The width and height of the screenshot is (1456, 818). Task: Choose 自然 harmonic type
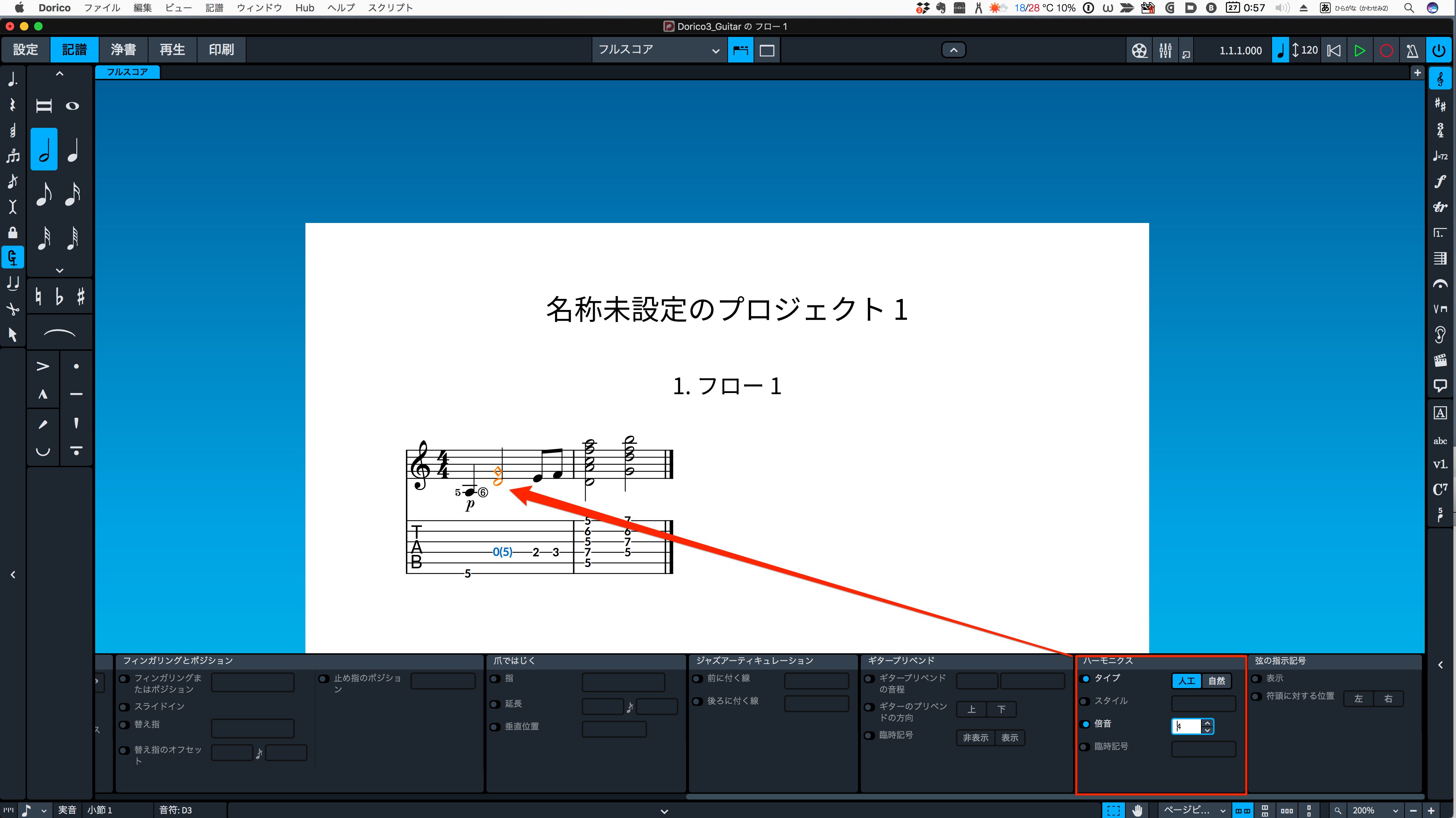[1216, 681]
